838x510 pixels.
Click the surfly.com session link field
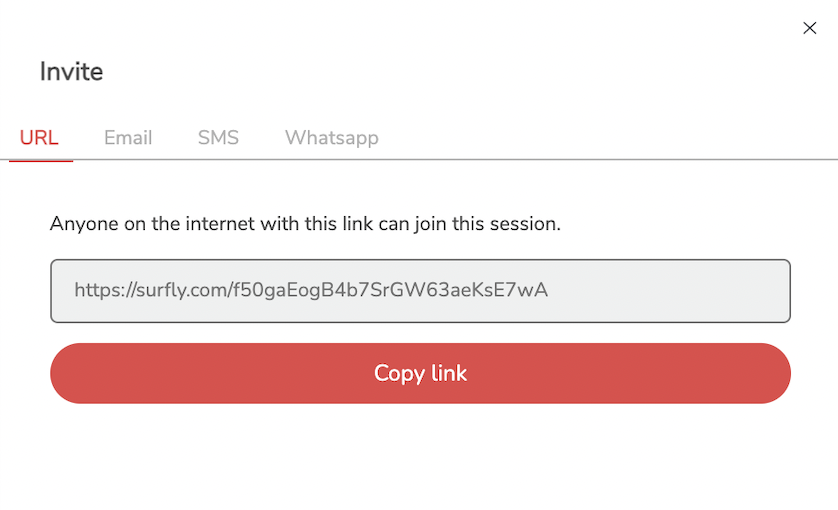pyautogui.click(x=420, y=291)
